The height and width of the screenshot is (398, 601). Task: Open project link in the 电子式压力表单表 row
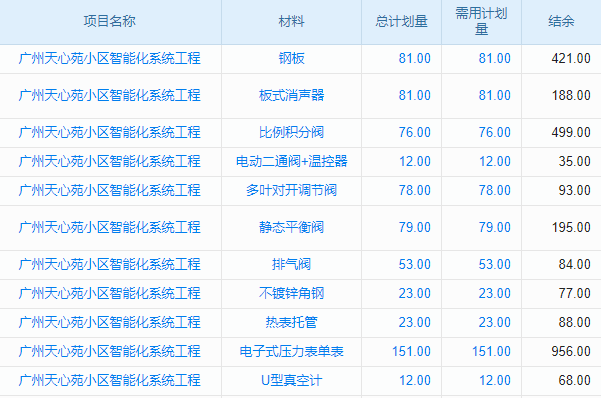pos(110,352)
